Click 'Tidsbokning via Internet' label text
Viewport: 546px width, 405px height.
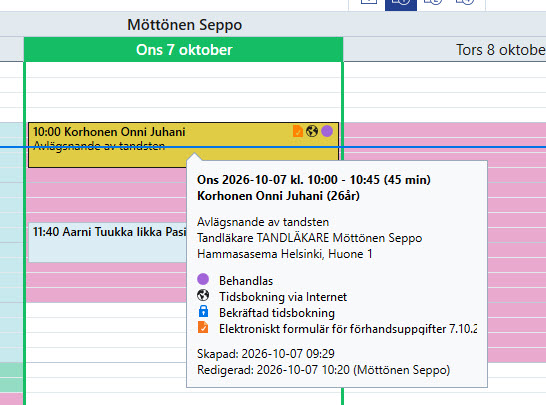click(x=283, y=297)
